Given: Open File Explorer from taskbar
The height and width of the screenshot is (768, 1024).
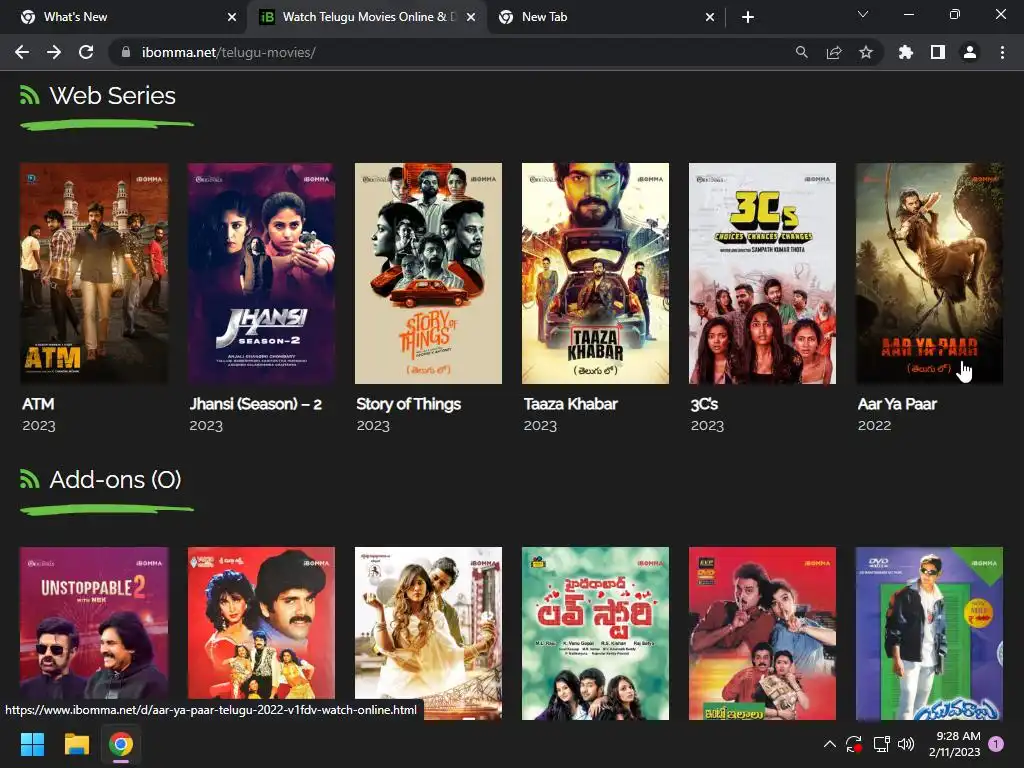Looking at the screenshot, I should (76, 744).
